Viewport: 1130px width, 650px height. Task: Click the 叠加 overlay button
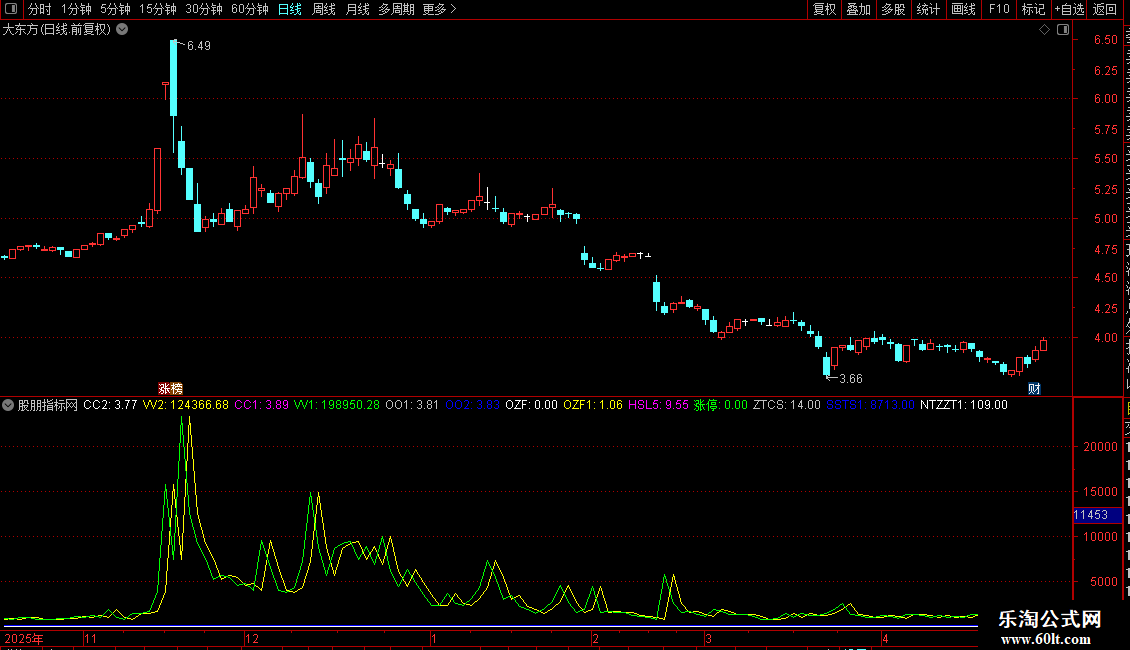click(x=858, y=9)
